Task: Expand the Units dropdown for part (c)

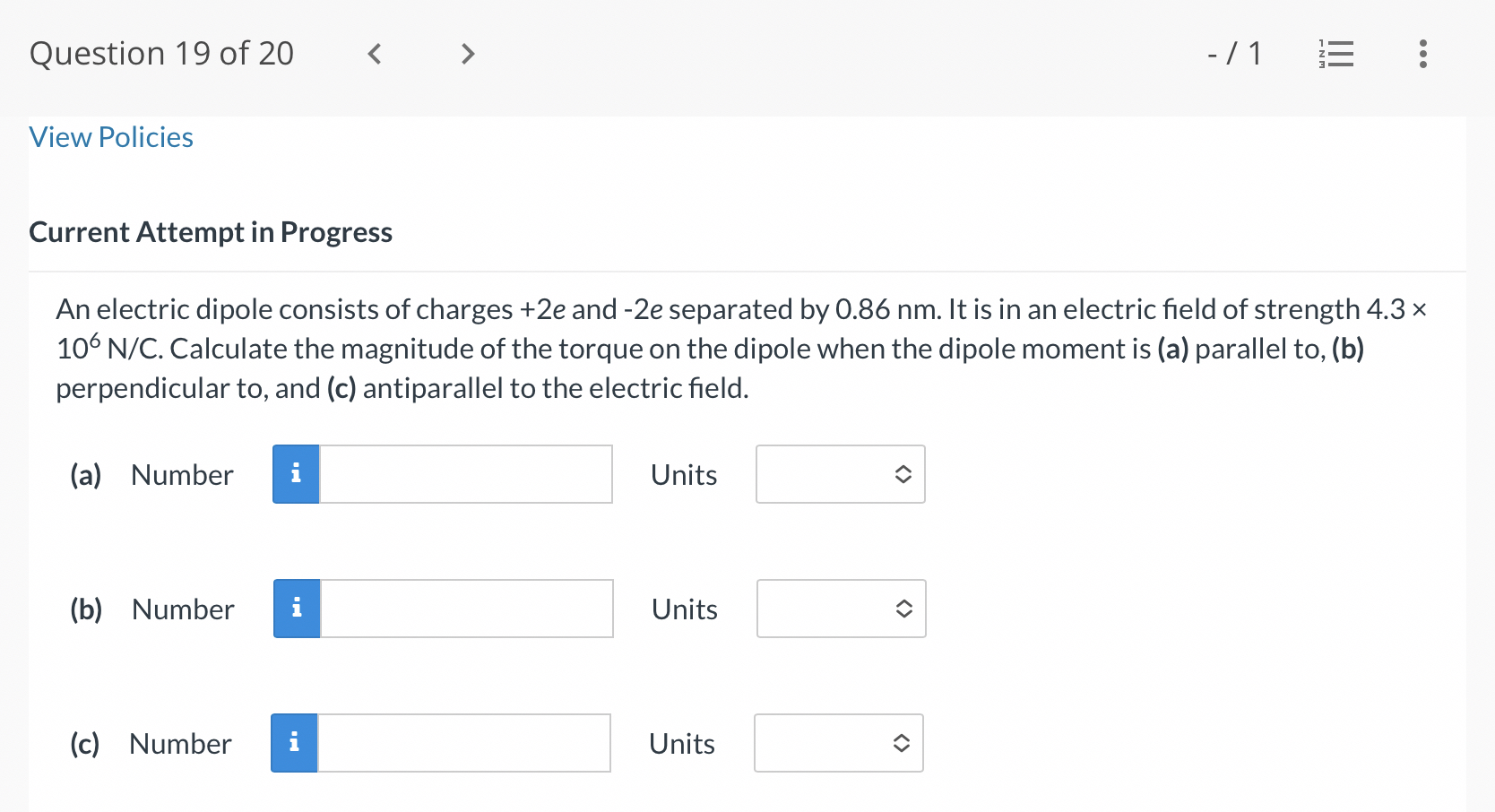Action: click(838, 743)
